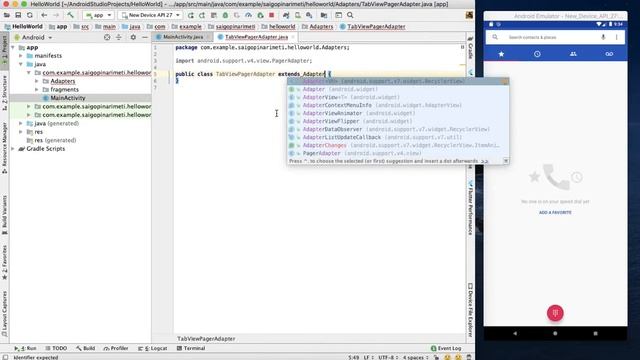Tap the microphone icon in the emulator search bar

pyautogui.click(x=603, y=37)
